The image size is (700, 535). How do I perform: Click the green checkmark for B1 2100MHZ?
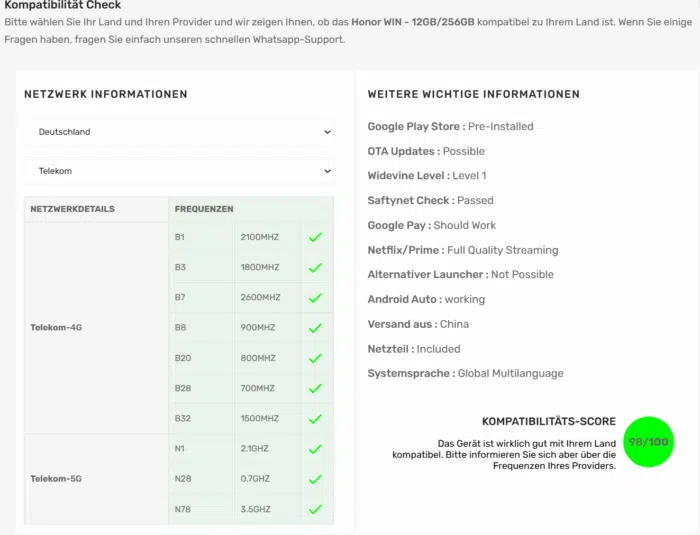315,238
